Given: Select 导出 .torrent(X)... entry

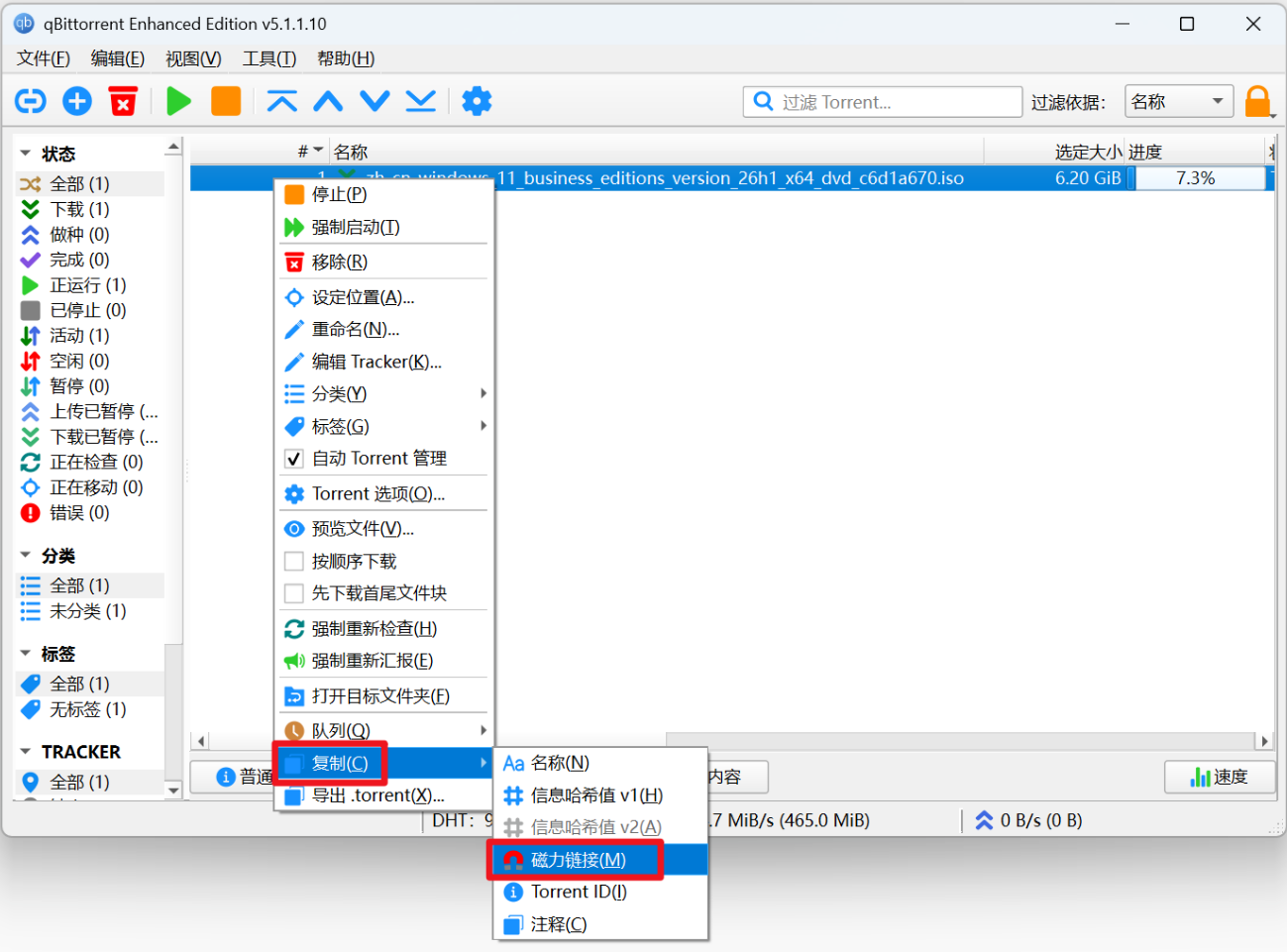Looking at the screenshot, I should [384, 795].
